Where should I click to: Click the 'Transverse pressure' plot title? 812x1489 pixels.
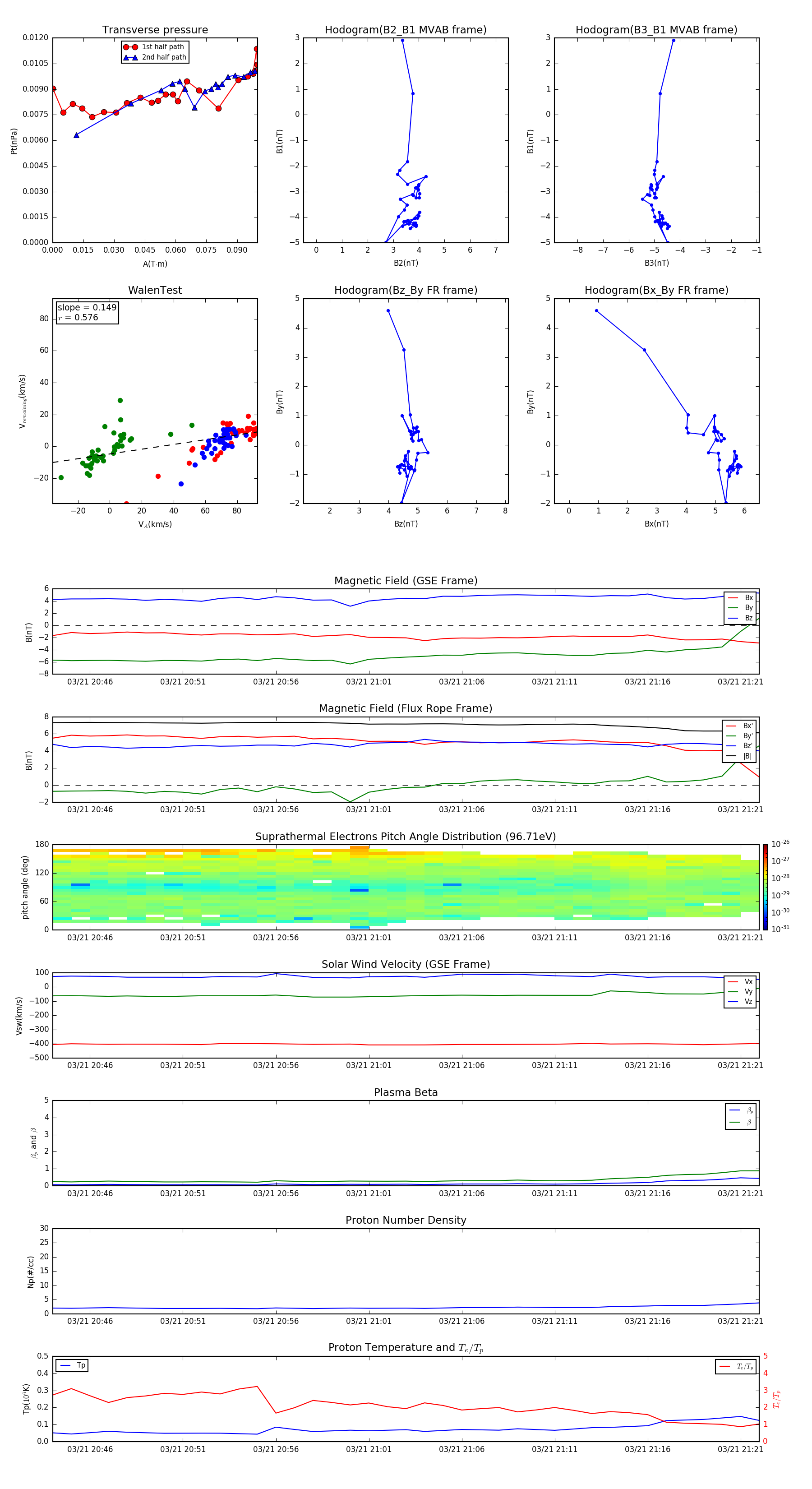155,30
